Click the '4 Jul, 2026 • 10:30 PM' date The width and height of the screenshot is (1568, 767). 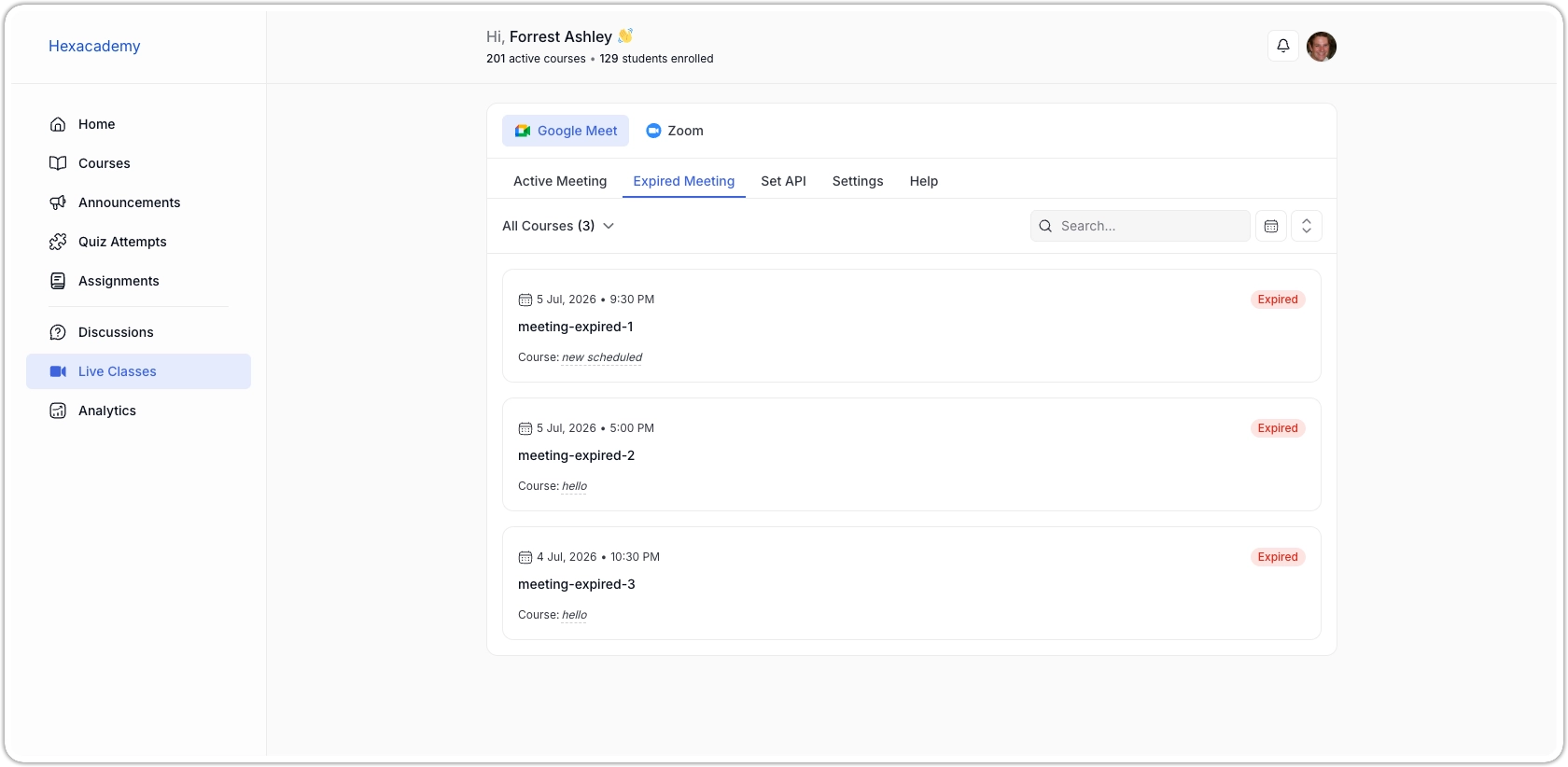[598, 557]
